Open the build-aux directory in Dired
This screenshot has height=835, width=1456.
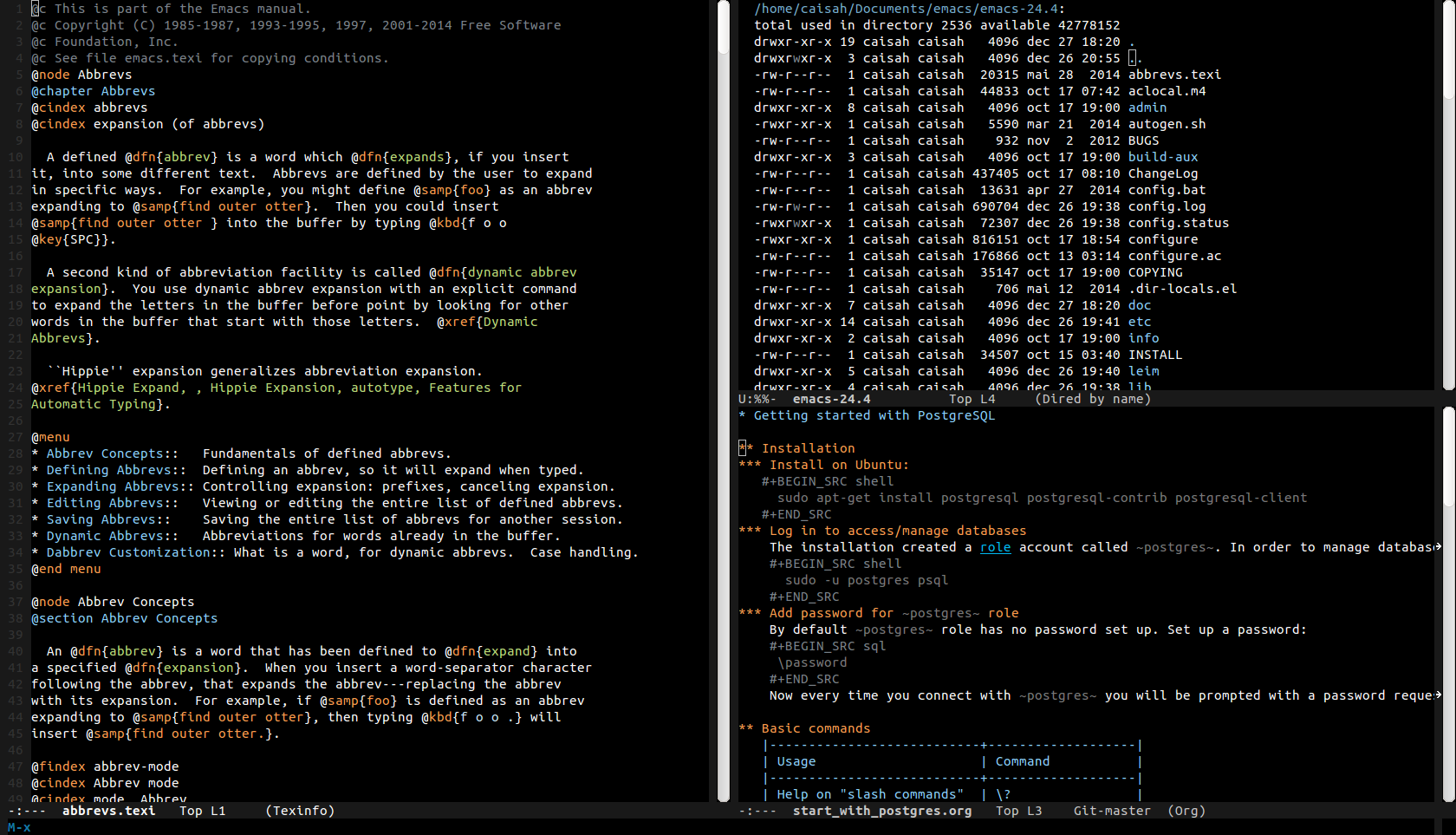[1163, 157]
